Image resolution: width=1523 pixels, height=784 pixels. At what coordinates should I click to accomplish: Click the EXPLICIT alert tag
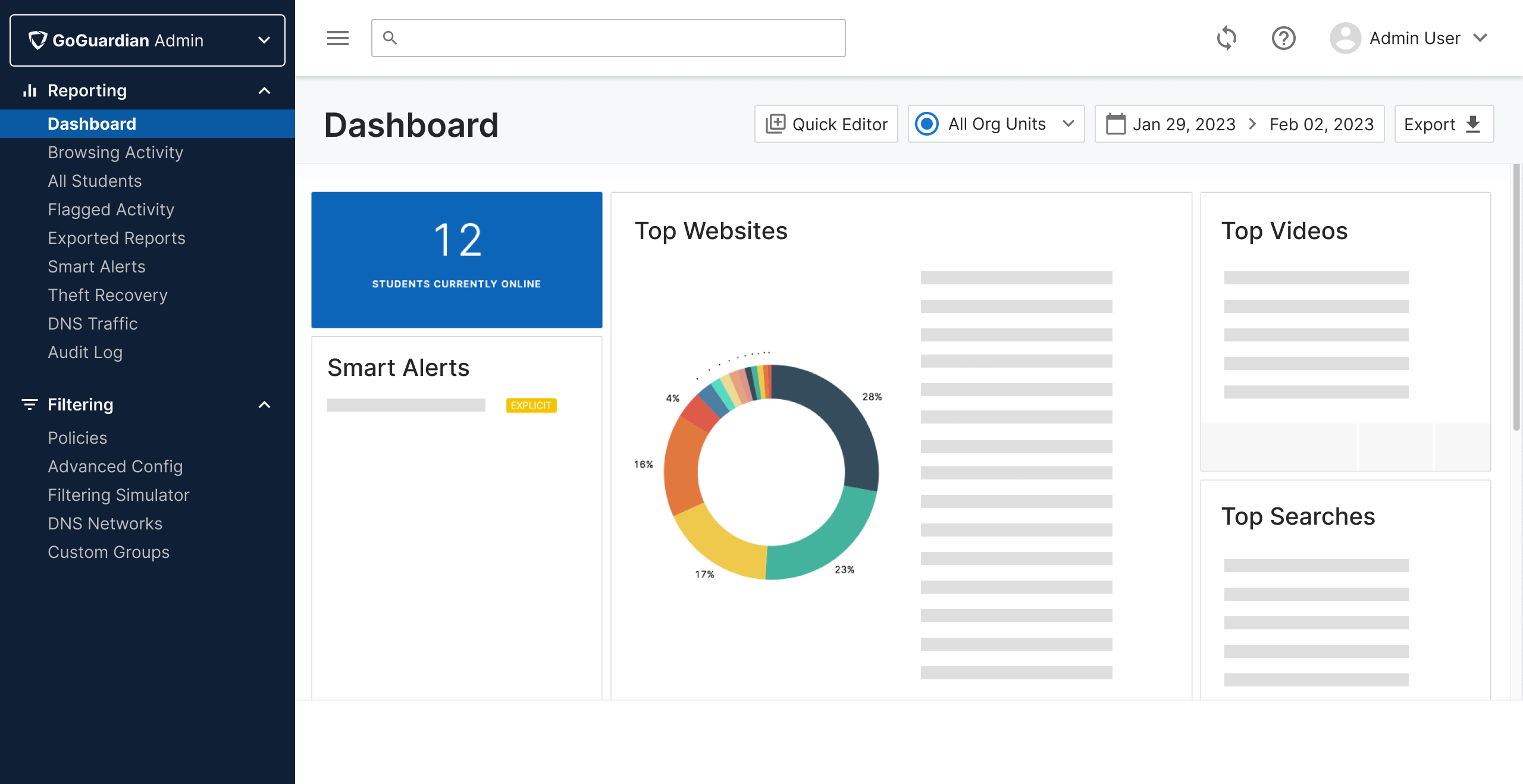(531, 405)
